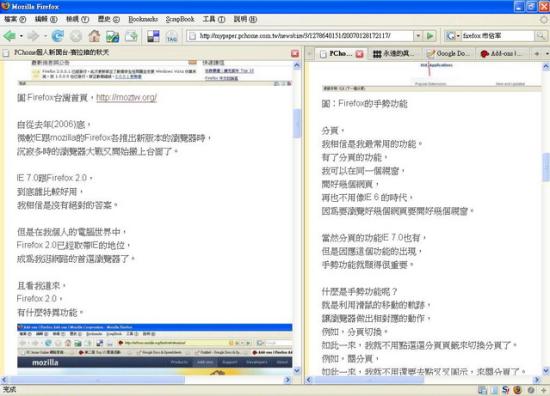
Task: Open the 說明 (Help) menu
Action: click(246, 19)
